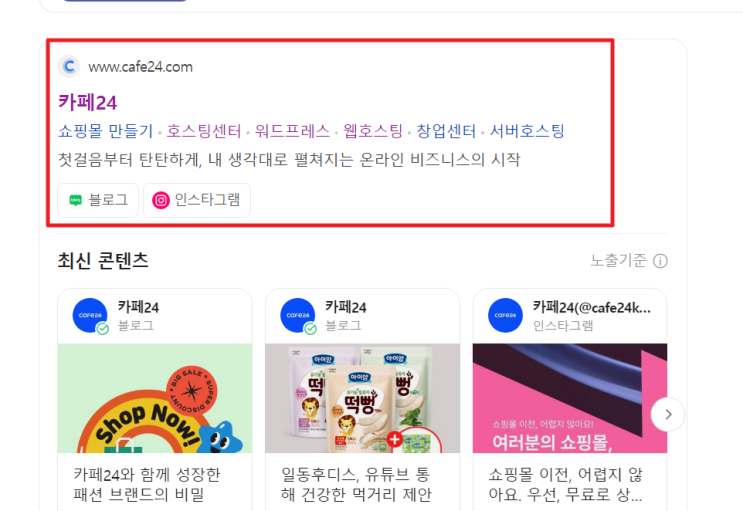Click third card's cafe24 Instagram profile logo
Image resolution: width=743 pixels, height=511 pixels.
[x=505, y=315]
